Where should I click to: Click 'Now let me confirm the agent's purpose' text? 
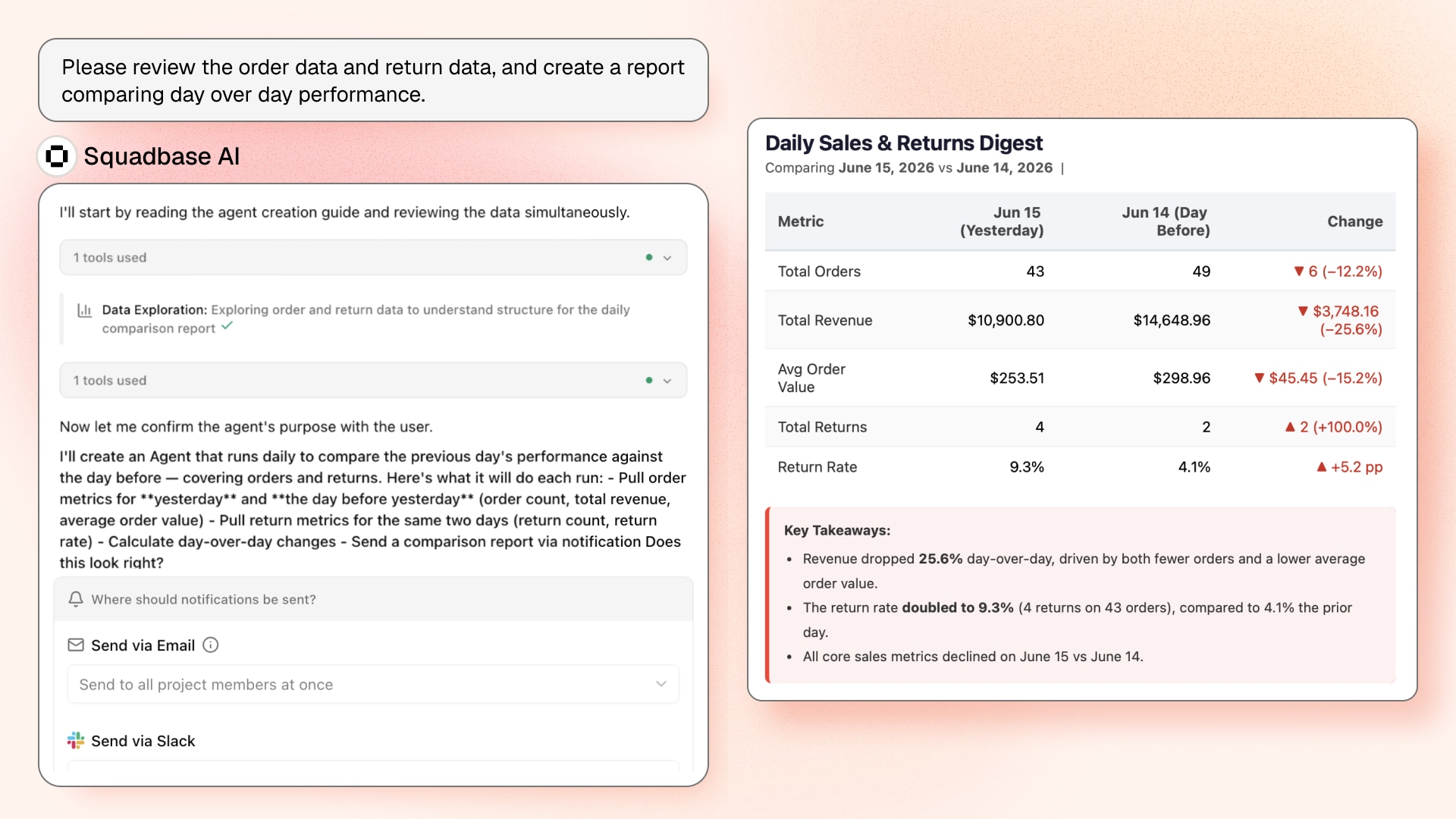click(246, 427)
